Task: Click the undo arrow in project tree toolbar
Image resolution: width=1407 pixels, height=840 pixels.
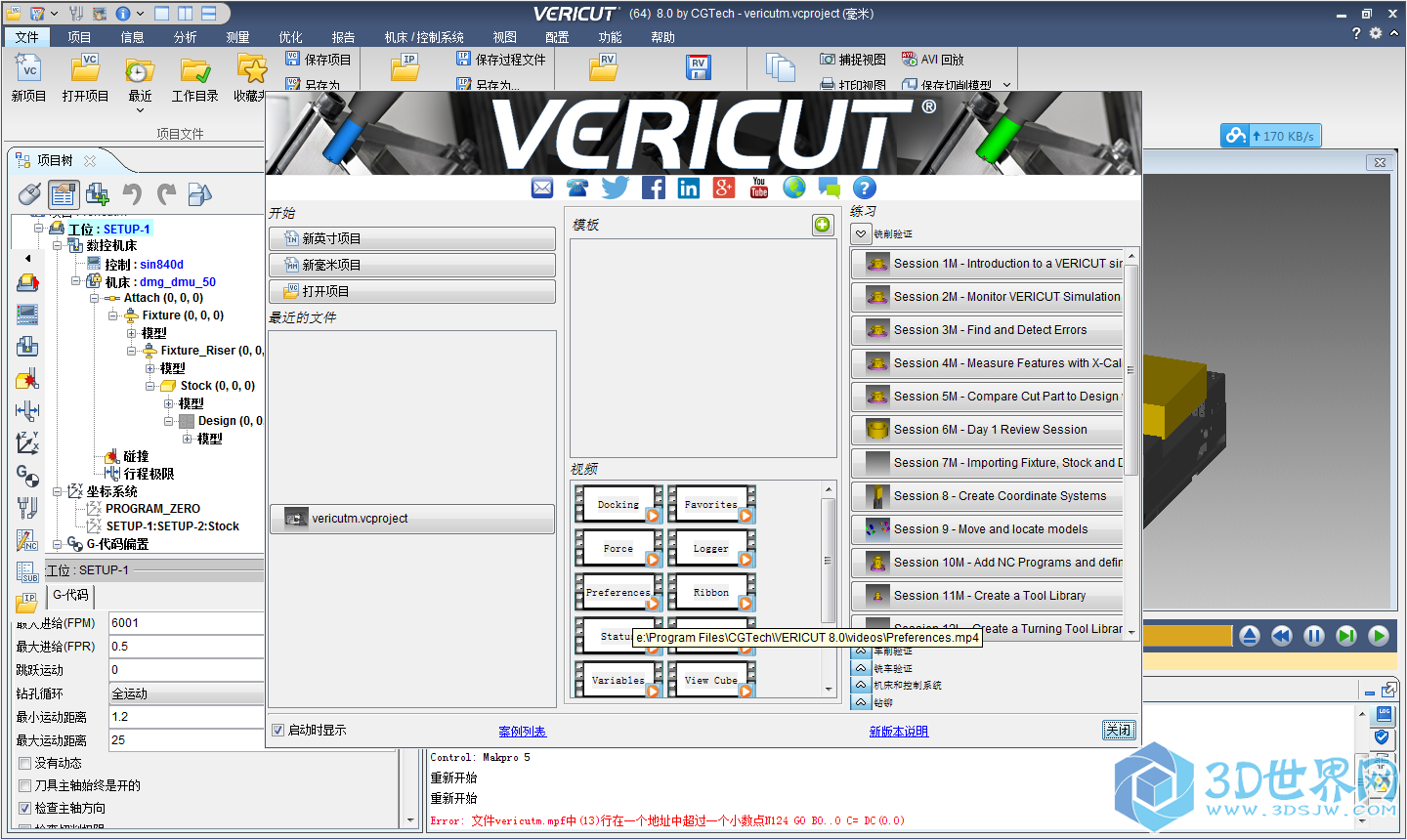Action: tap(132, 194)
